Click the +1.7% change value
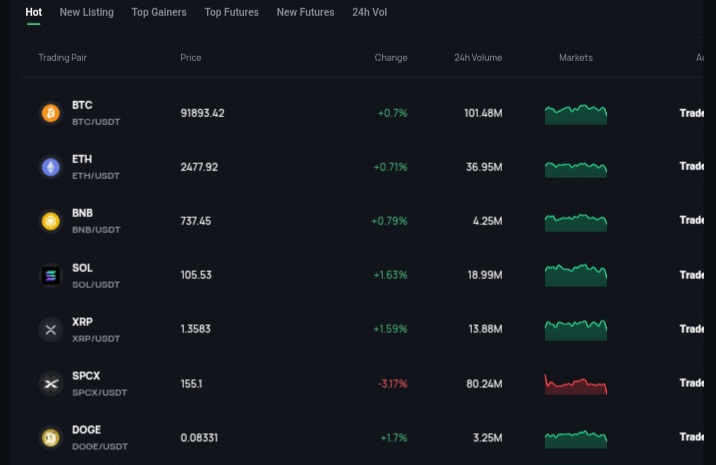The height and width of the screenshot is (465, 716). [x=394, y=438]
